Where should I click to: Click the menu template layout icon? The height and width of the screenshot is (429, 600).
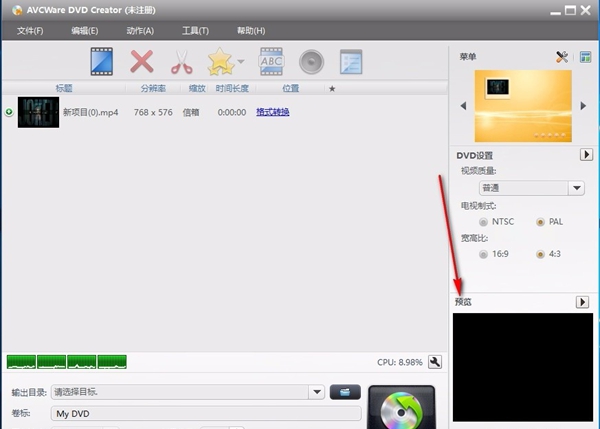tap(585, 57)
